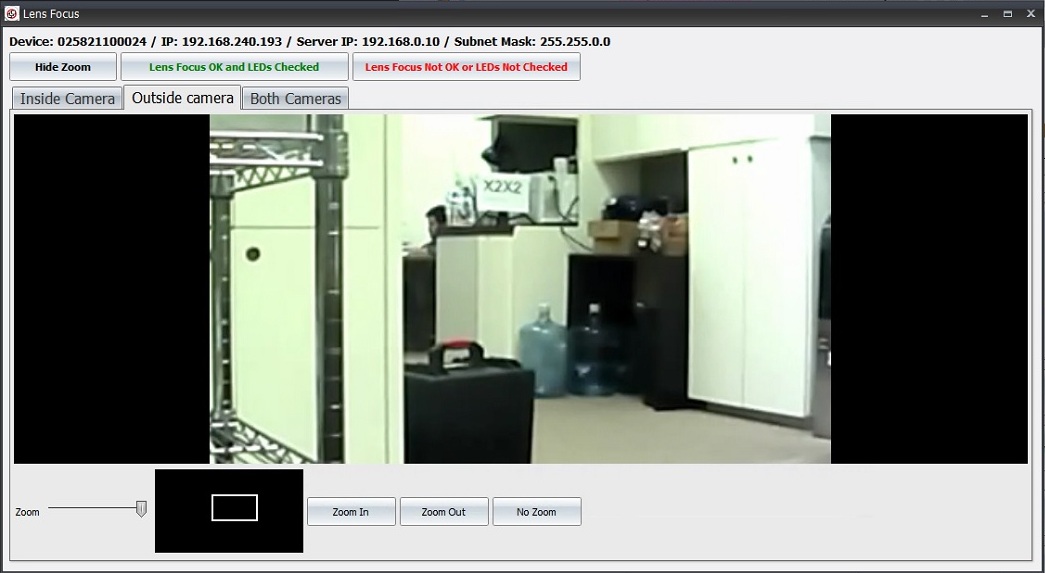Click the left end of the Zoom slider track
Image resolution: width=1045 pixels, height=573 pixels.
pos(51,508)
